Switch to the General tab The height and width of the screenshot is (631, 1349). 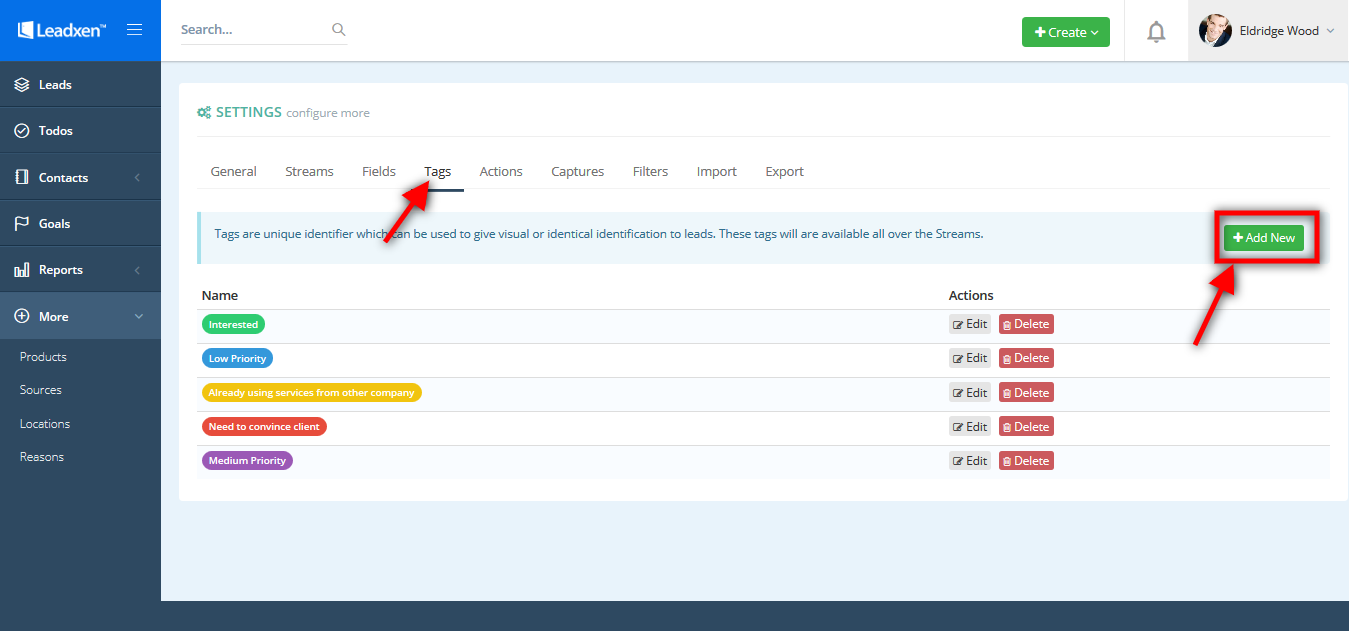pos(234,172)
